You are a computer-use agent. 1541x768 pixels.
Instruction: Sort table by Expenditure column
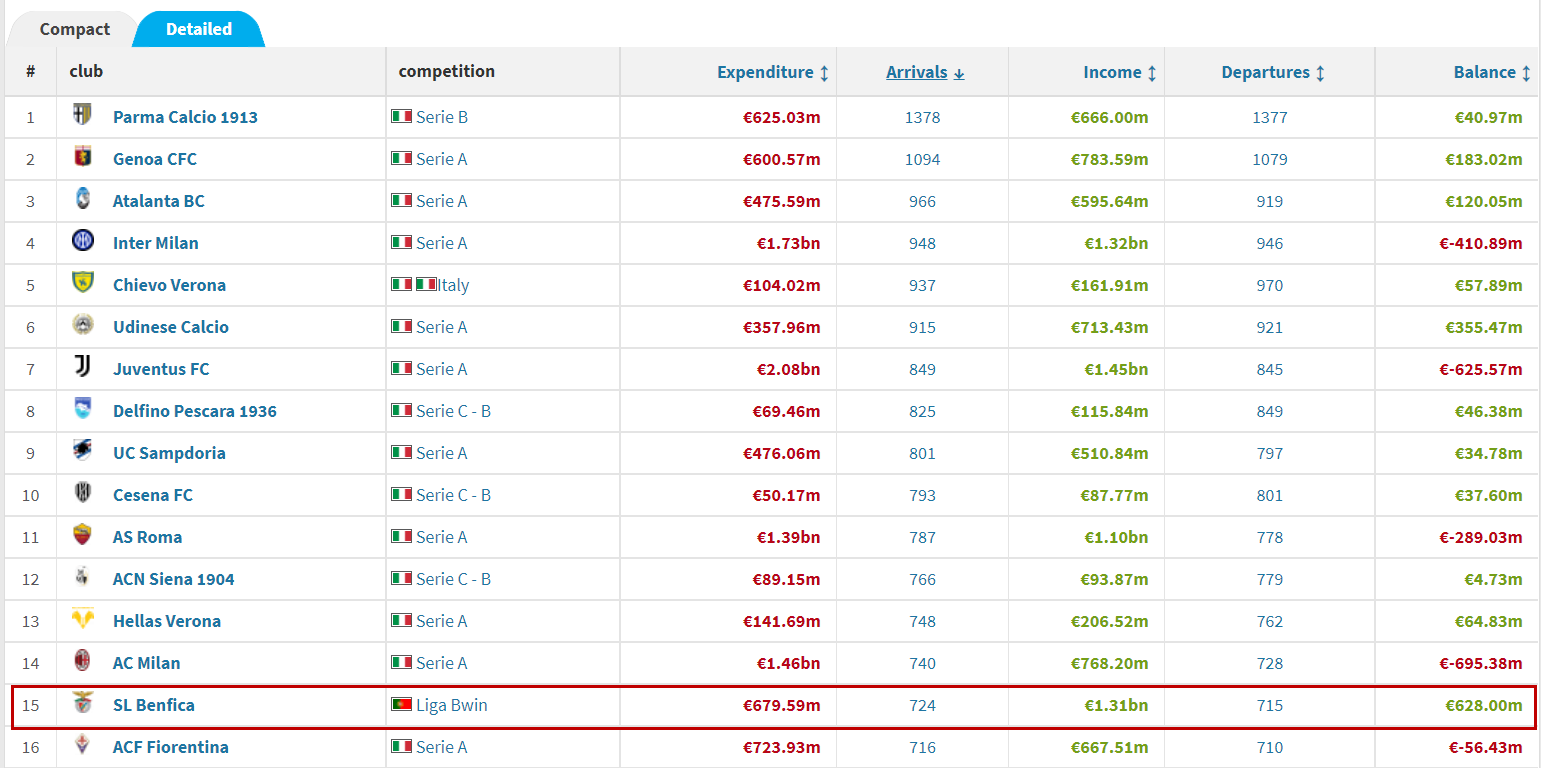coord(773,72)
